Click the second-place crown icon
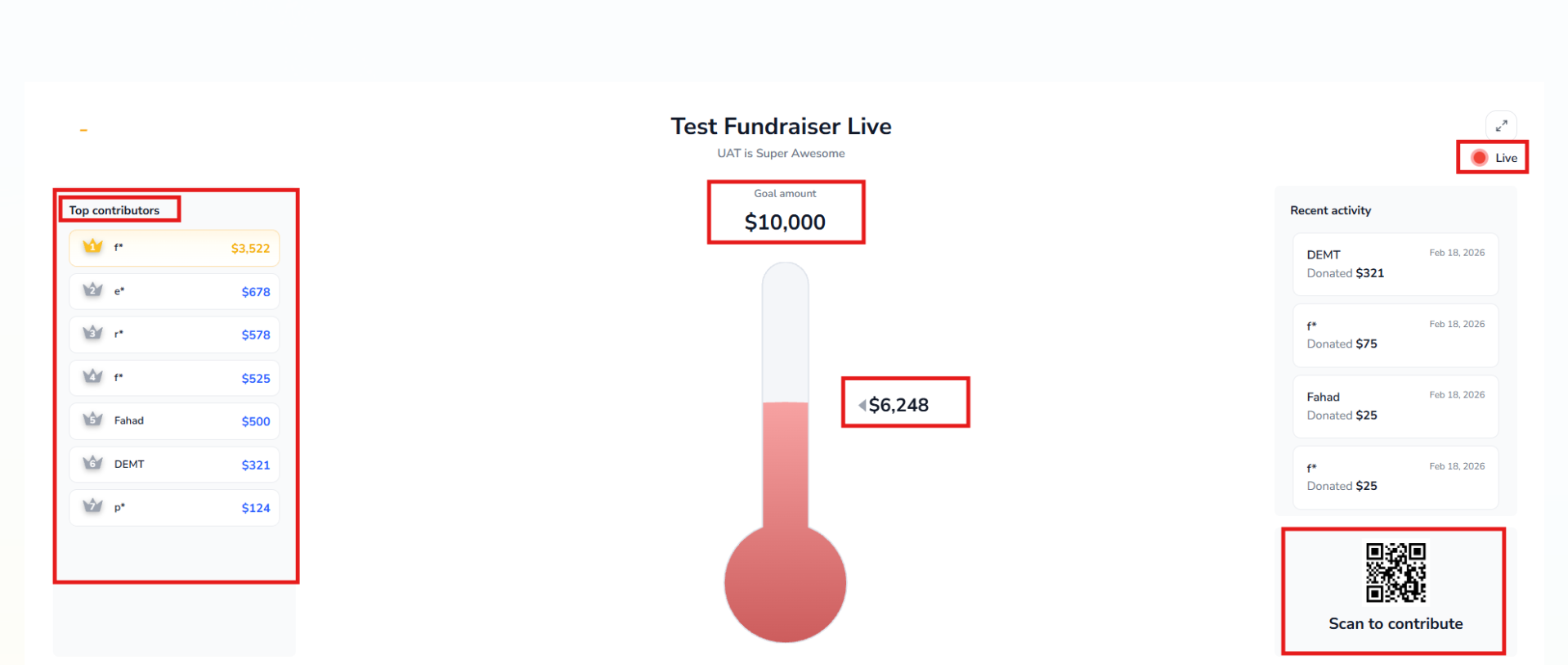This screenshot has width=1568, height=665. [93, 290]
